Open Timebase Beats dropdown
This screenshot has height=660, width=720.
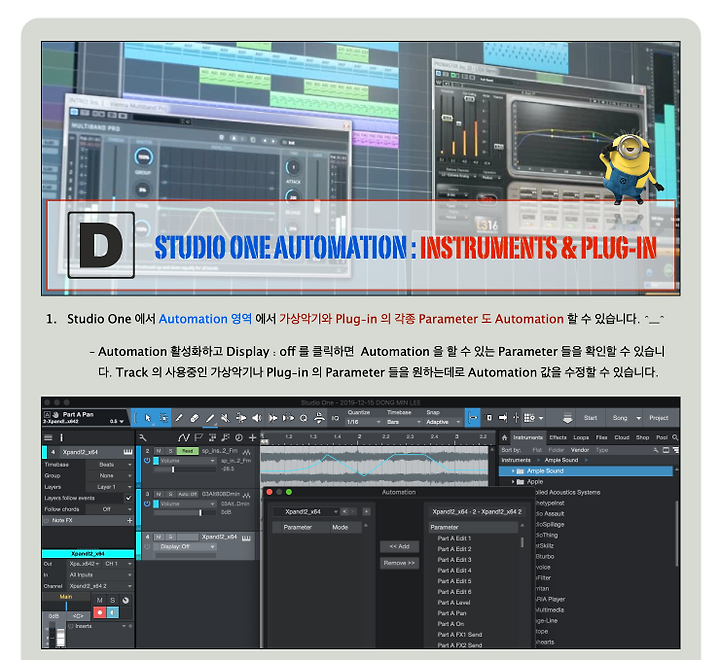(x=109, y=465)
